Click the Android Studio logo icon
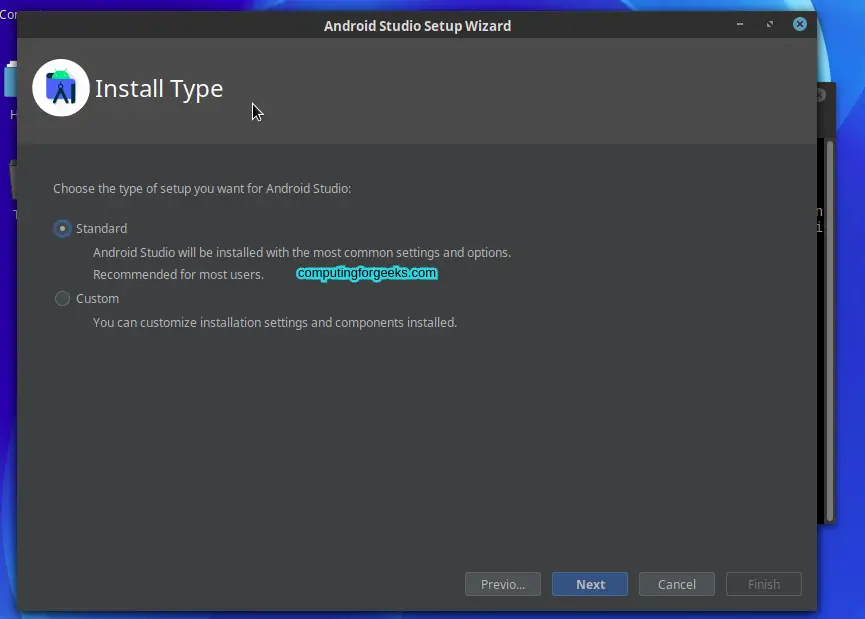The width and height of the screenshot is (865, 619). (x=61, y=88)
